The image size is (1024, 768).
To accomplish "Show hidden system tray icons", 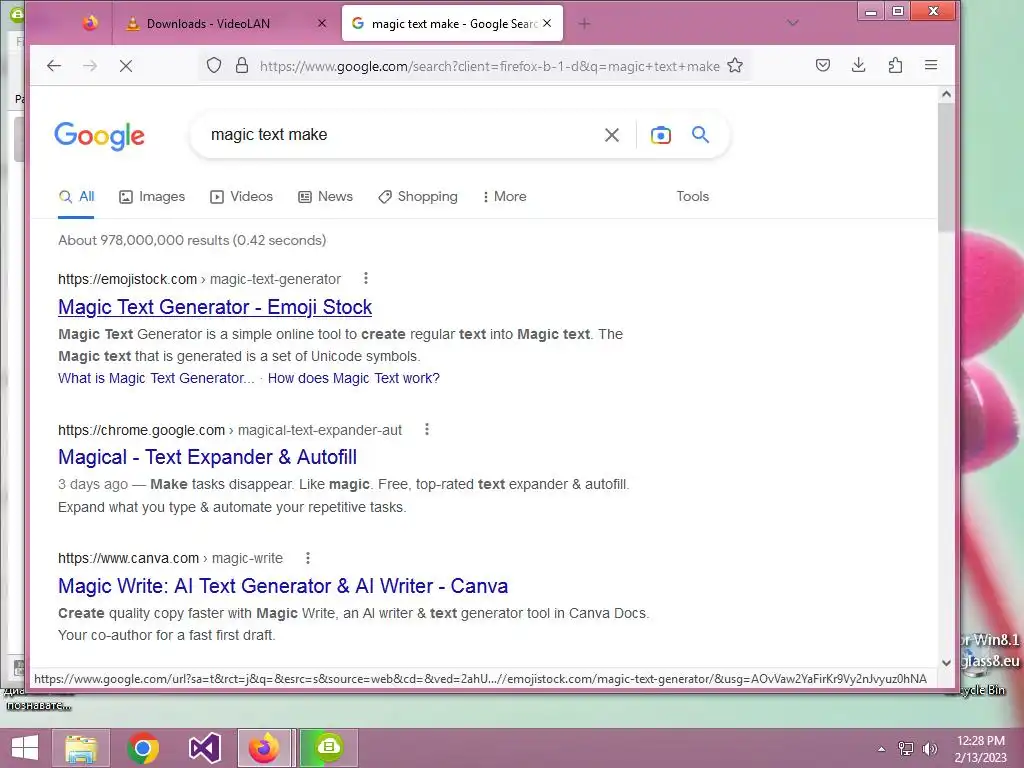I will click(x=882, y=749).
